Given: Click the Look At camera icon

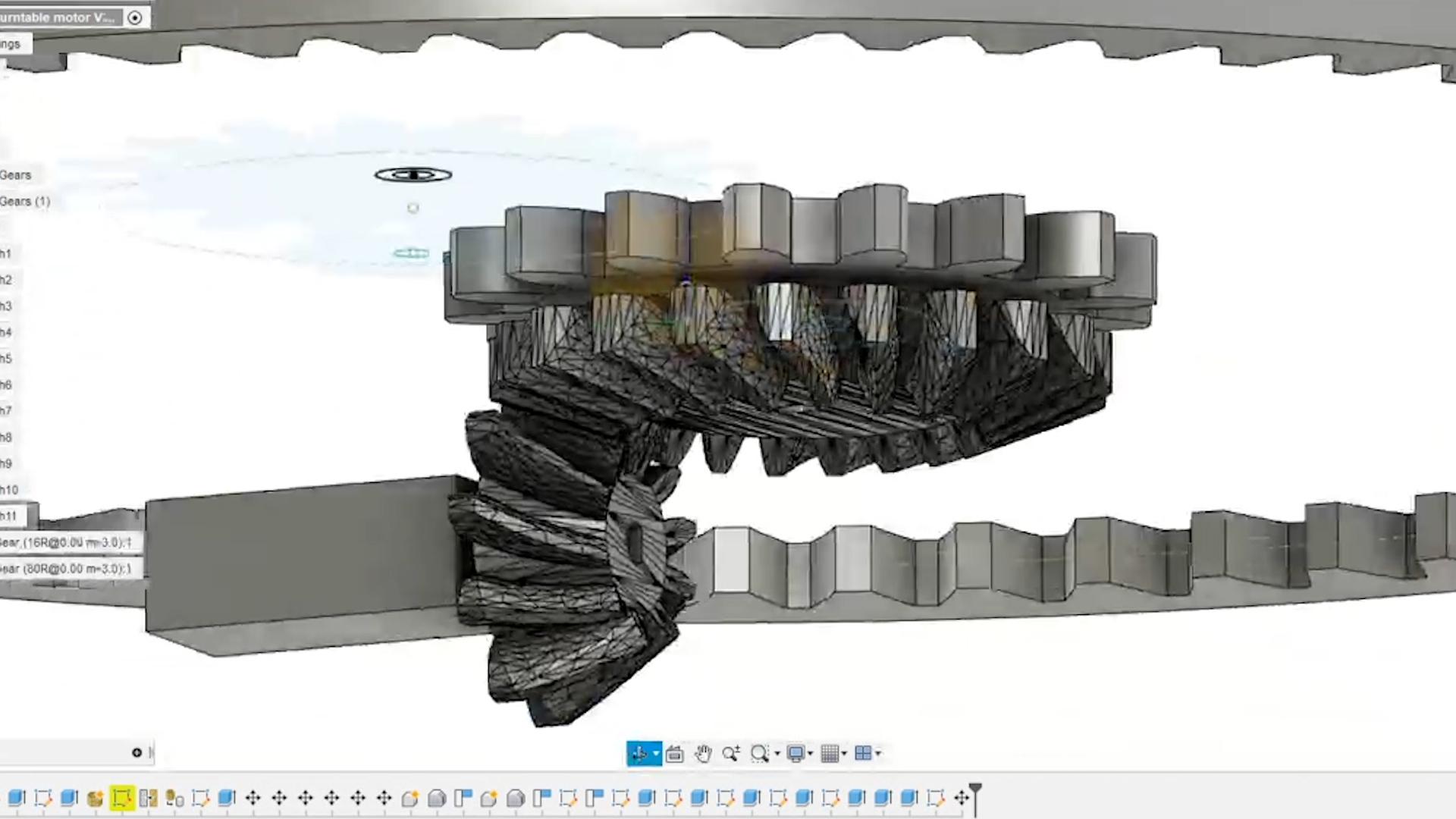Looking at the screenshot, I should coord(674,754).
